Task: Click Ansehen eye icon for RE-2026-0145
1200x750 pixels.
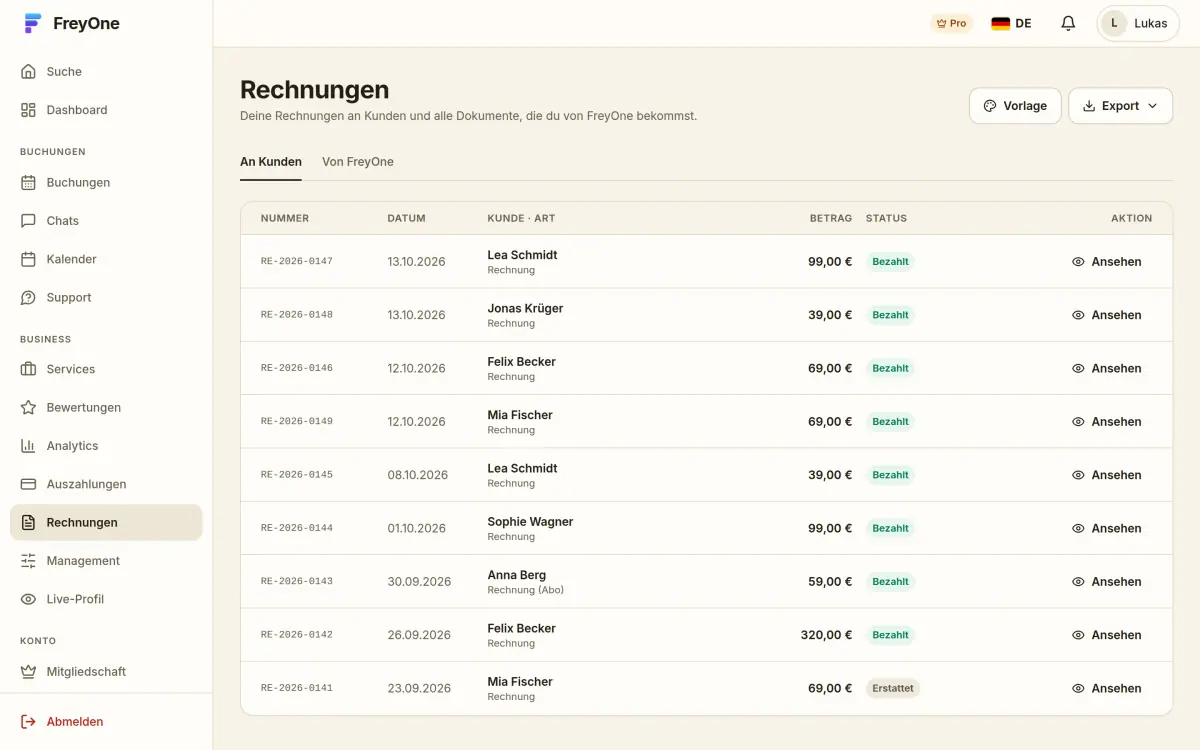Action: (x=1078, y=475)
